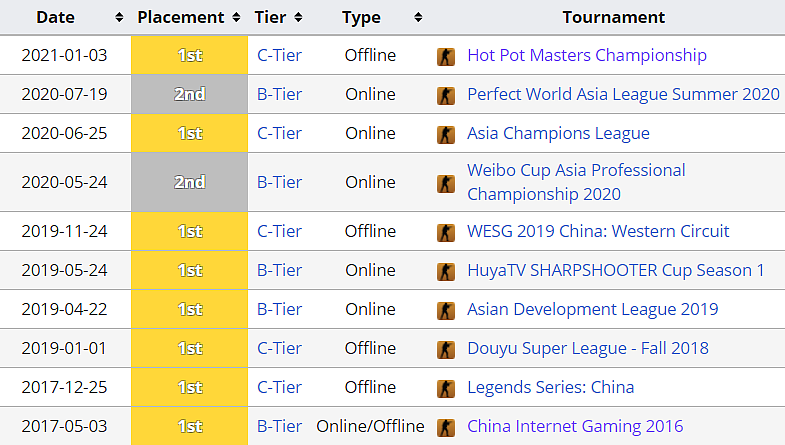Click yellow 1st placement cell for 2020-06-25

[189, 133]
